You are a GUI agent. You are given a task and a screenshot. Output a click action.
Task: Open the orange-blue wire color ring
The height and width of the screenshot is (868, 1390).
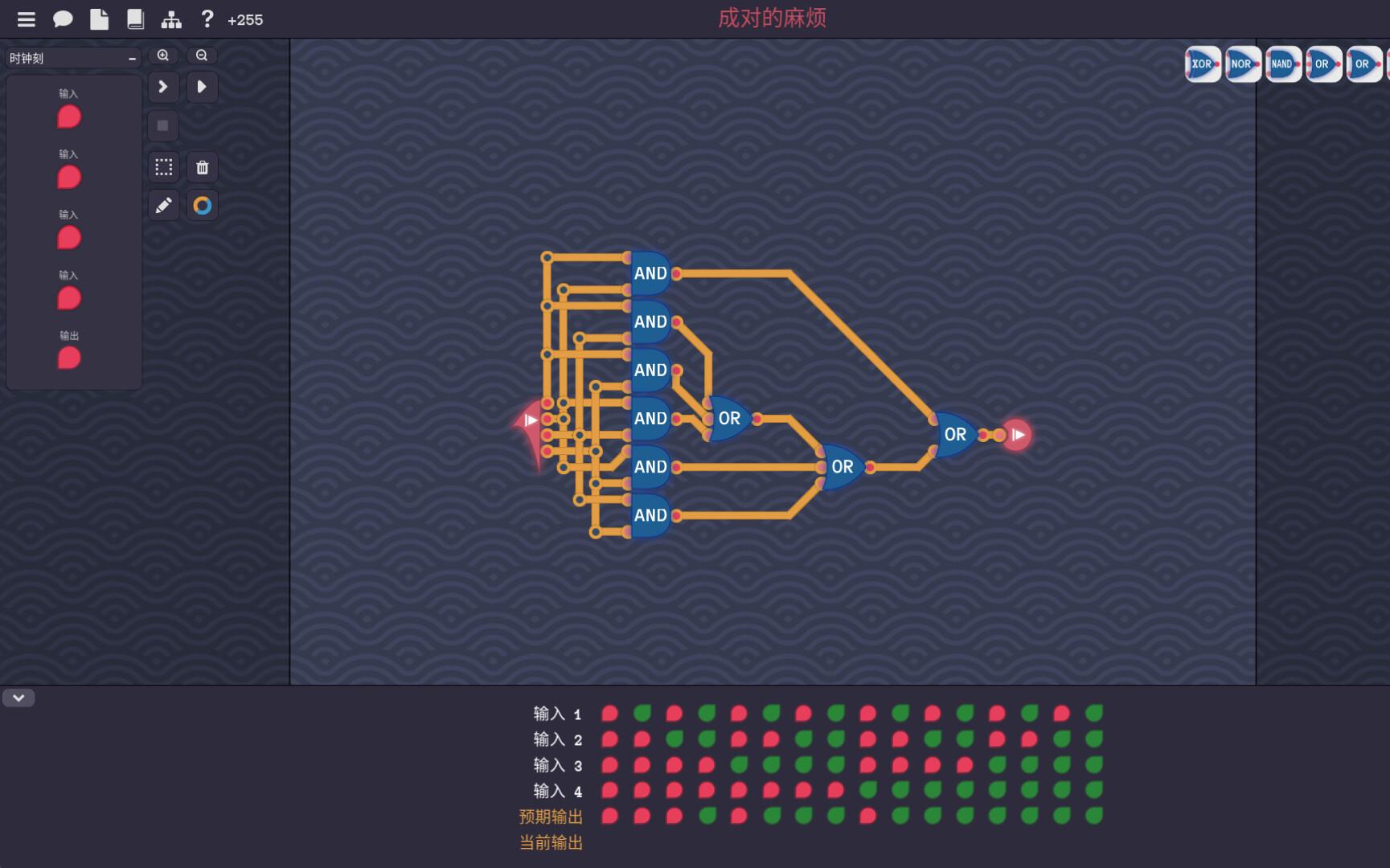(x=202, y=206)
